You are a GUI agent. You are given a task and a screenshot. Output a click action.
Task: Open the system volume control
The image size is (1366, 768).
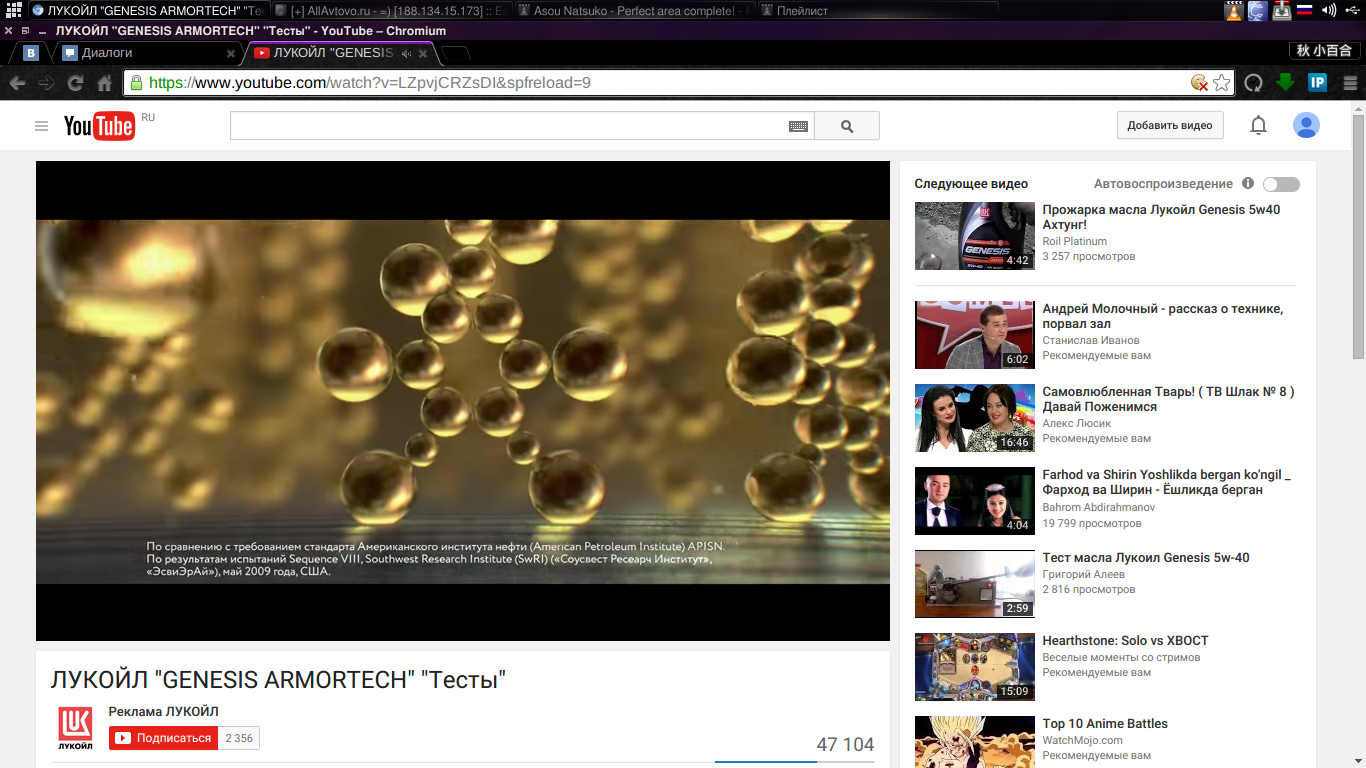pyautogui.click(x=1329, y=10)
